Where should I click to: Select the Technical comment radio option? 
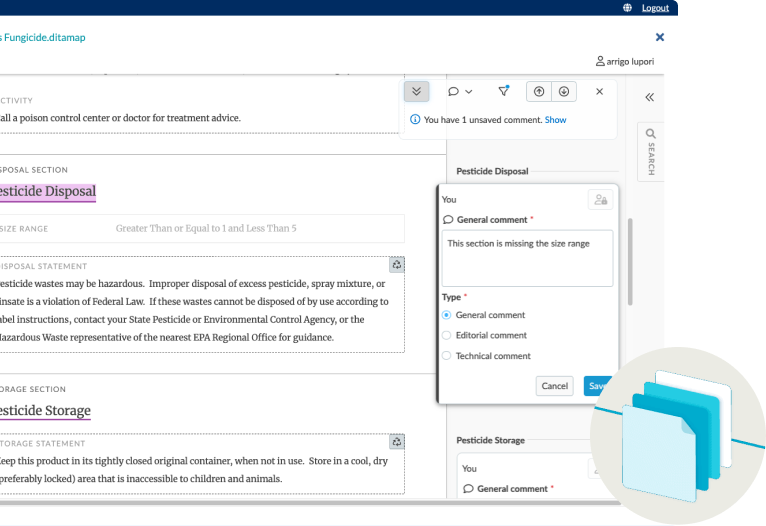(447, 356)
